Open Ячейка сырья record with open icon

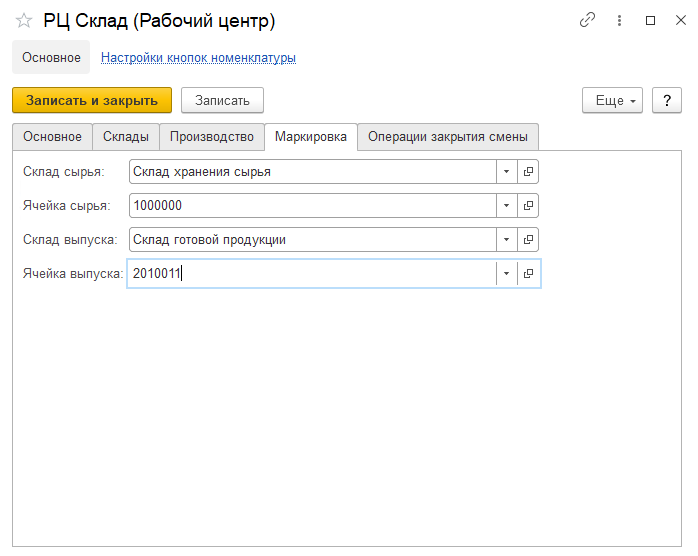(529, 205)
